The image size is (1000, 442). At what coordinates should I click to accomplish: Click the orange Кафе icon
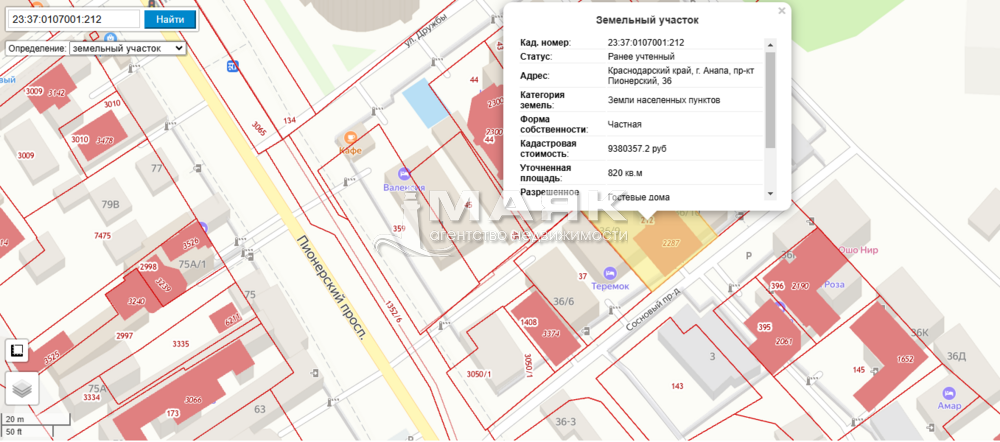point(350,137)
